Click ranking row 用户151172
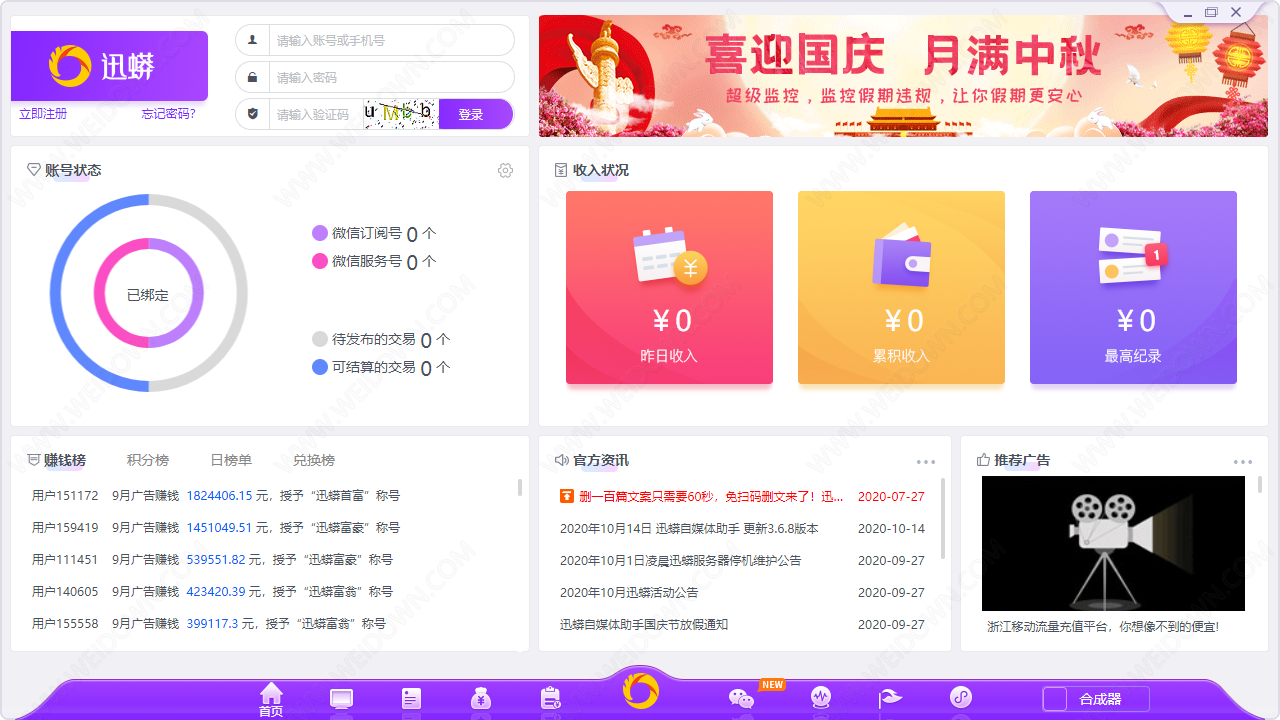This screenshot has width=1280, height=720. [216, 496]
